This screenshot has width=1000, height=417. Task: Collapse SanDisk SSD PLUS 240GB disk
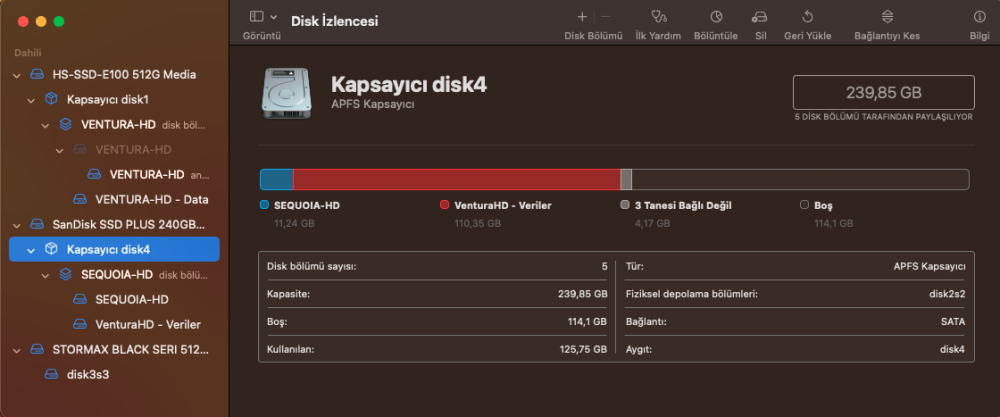click(17, 225)
